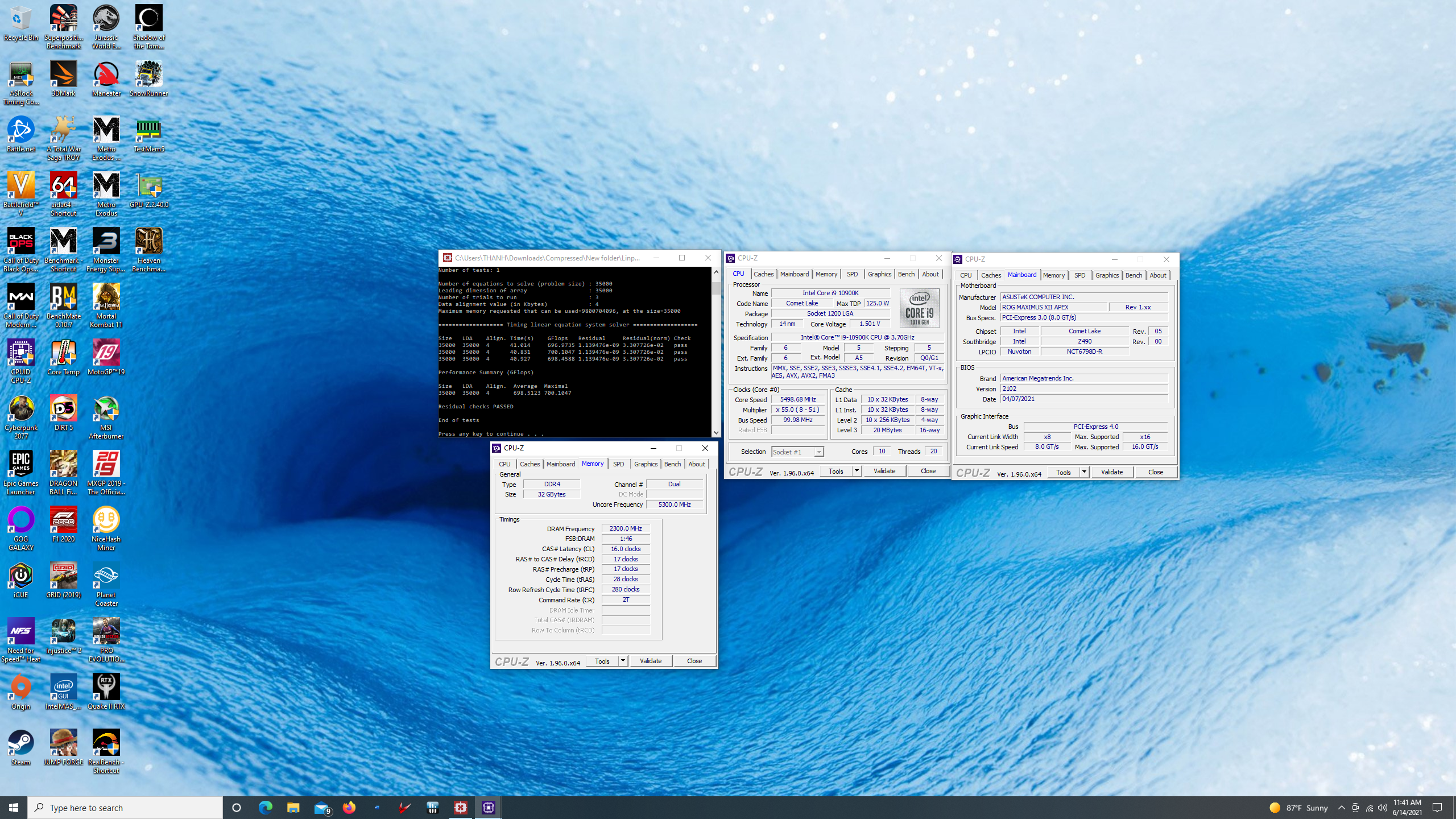Expand Tools arrow in the CPU-Z Memory window
The width and height of the screenshot is (1456, 819).
[623, 661]
